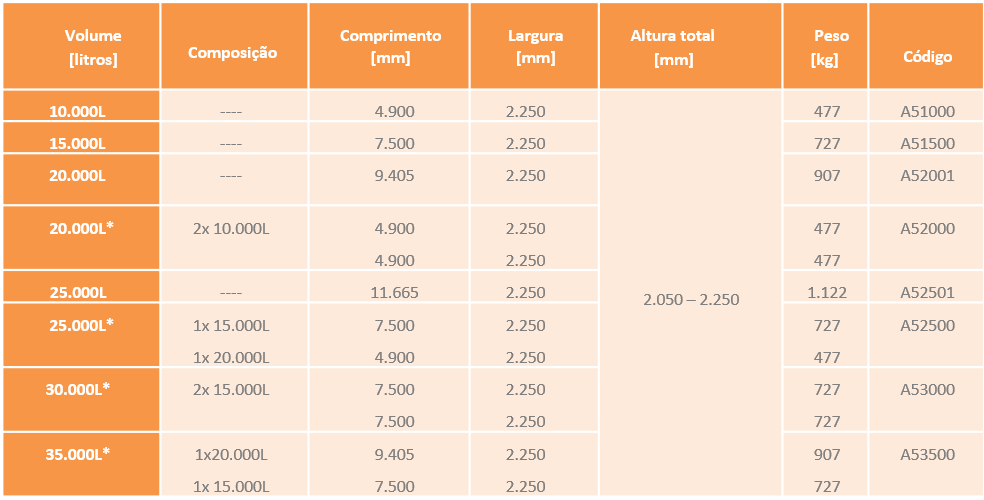Select the A52501 code cell
The height and width of the screenshot is (500, 984).
click(927, 293)
